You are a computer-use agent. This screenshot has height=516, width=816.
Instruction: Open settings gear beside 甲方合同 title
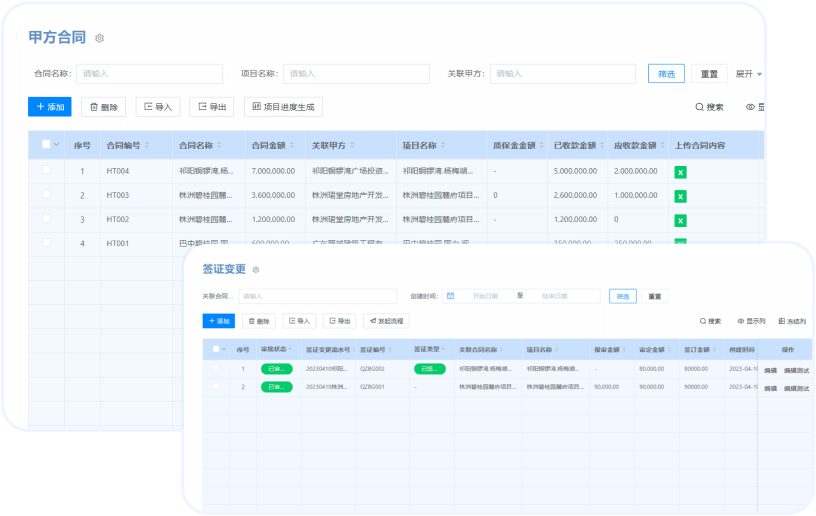[x=99, y=38]
